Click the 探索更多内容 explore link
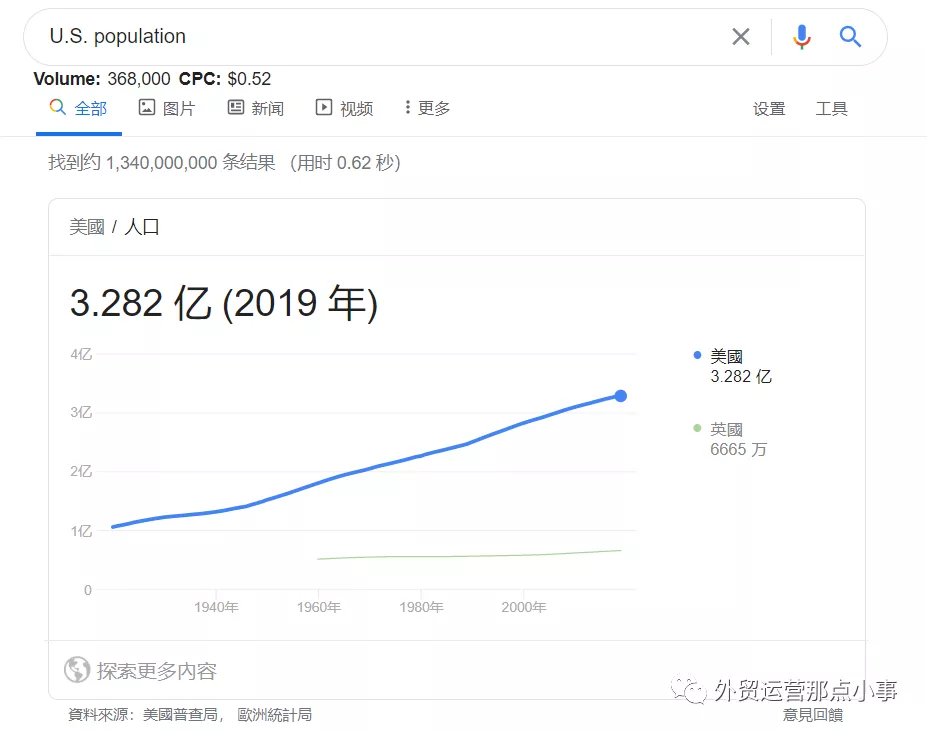Image resolution: width=927 pixels, height=731 pixels. [156, 670]
